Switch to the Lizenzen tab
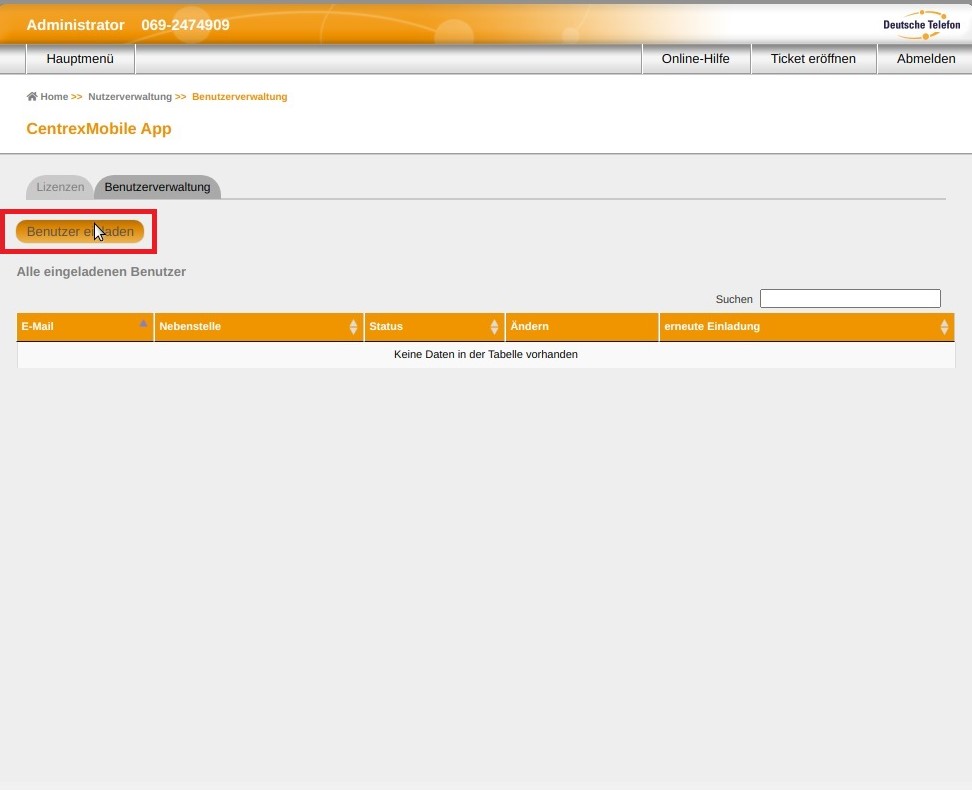 pyautogui.click(x=60, y=187)
